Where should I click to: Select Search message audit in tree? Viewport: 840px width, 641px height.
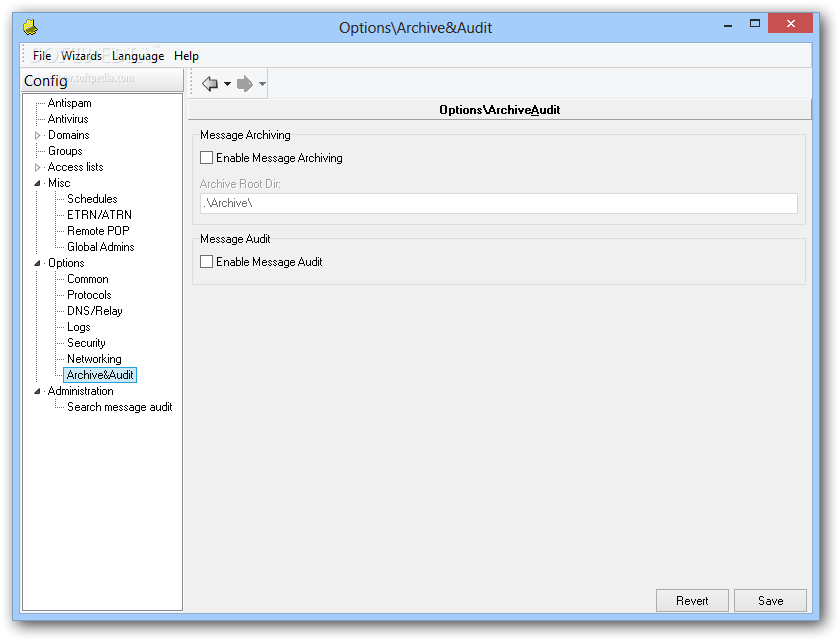tap(119, 407)
